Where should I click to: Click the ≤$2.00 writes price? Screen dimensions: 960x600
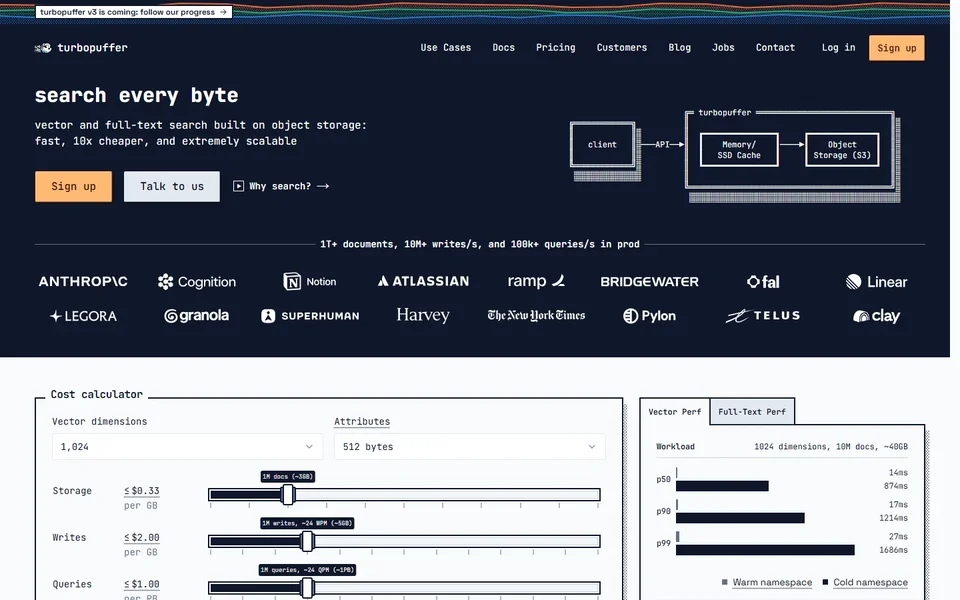coord(141,538)
